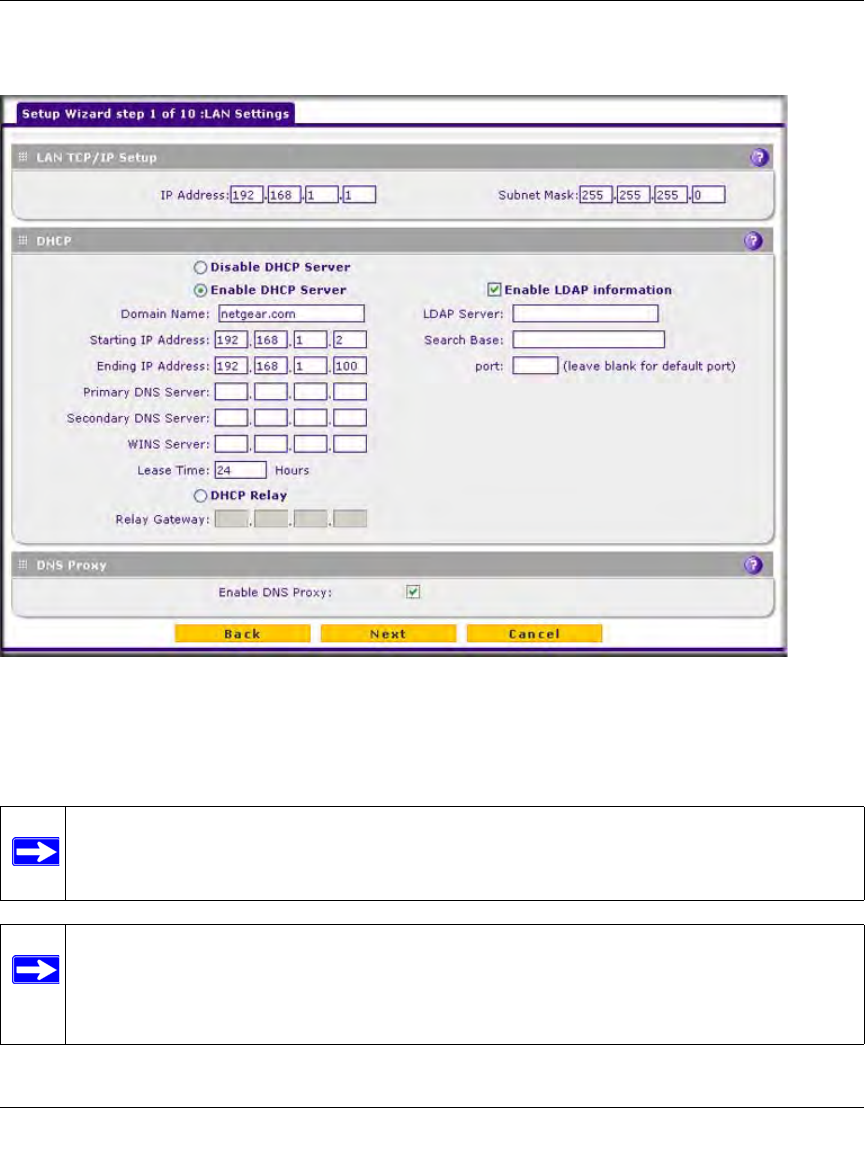Click the LDAP port field
The height and width of the screenshot is (1170, 865).
[x=535, y=366]
